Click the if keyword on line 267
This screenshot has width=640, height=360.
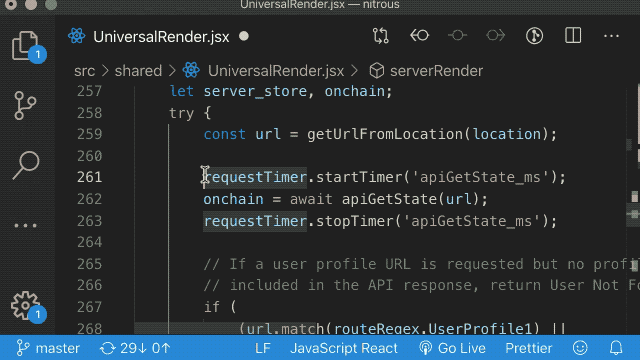212,307
